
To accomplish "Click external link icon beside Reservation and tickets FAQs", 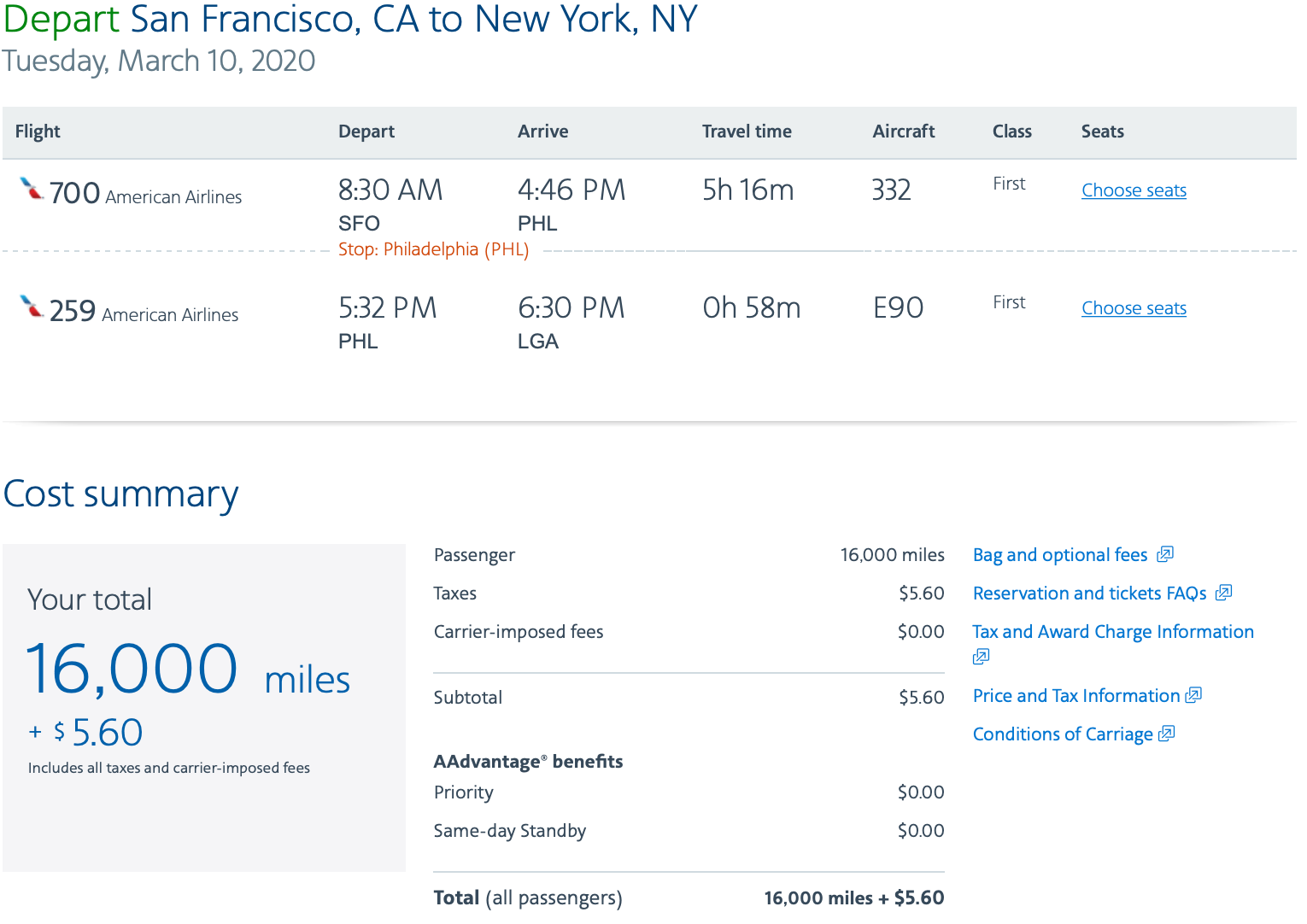I will [1224, 593].
